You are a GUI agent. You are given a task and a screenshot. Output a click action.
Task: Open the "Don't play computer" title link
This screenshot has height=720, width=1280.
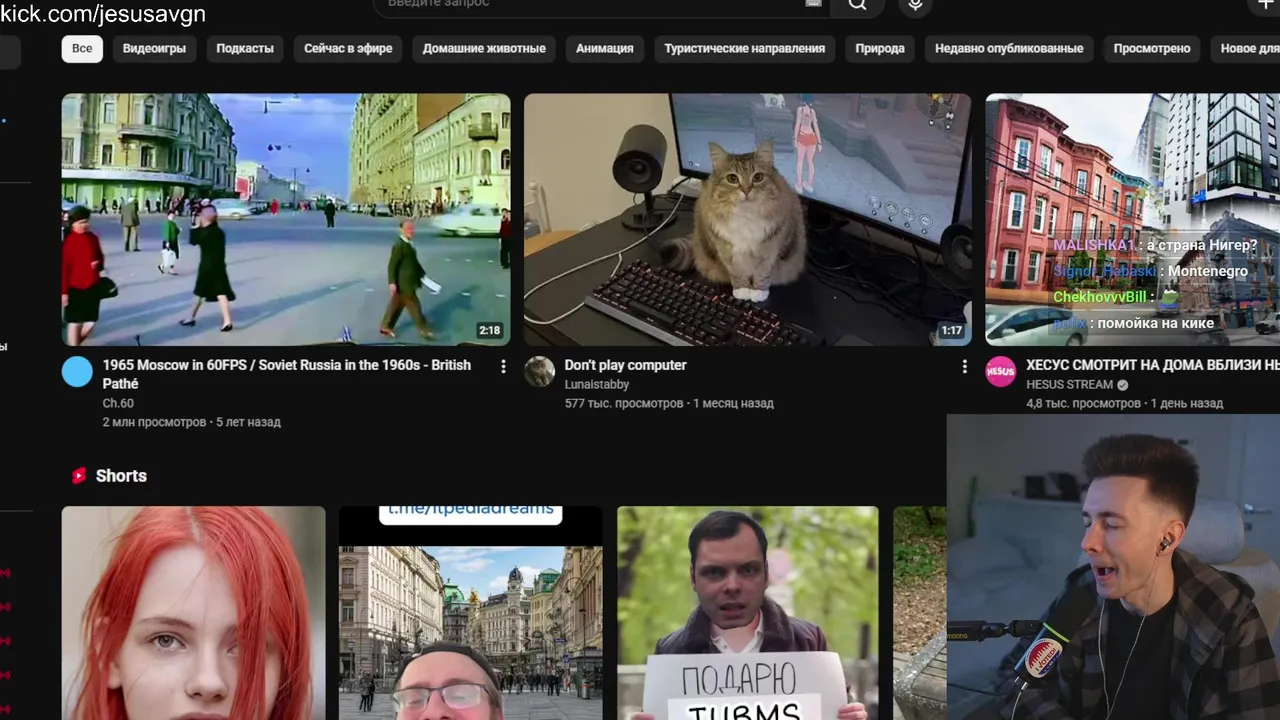point(625,365)
